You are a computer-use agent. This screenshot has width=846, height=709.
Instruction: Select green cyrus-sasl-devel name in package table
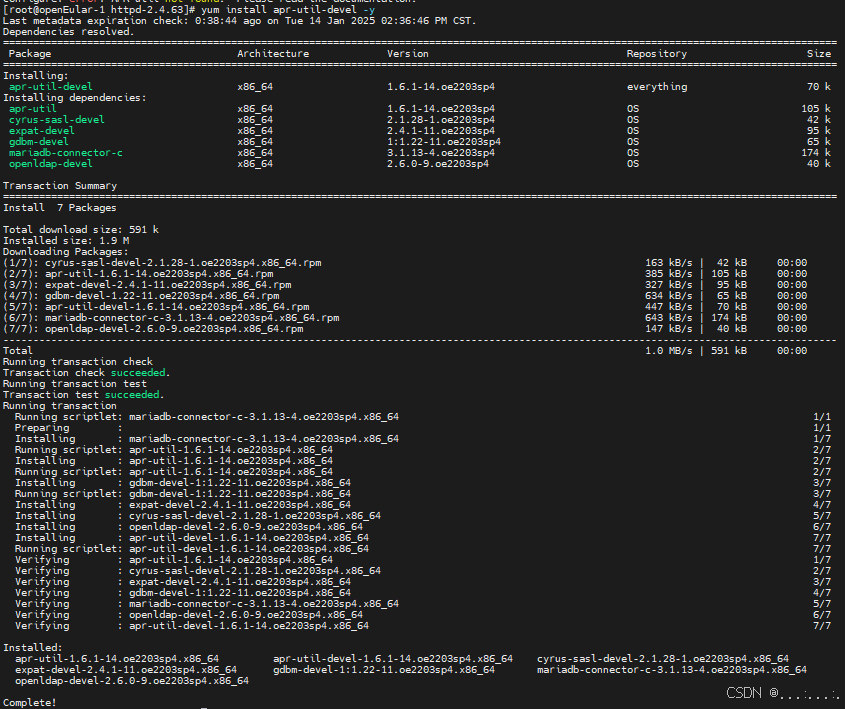click(x=57, y=120)
